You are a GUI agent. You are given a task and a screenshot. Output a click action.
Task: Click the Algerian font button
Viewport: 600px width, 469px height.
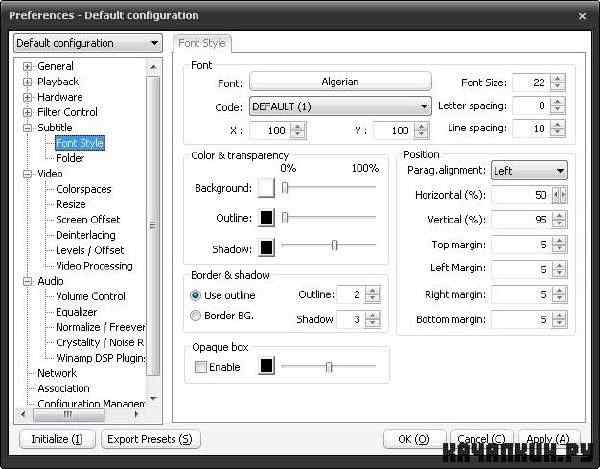click(340, 81)
